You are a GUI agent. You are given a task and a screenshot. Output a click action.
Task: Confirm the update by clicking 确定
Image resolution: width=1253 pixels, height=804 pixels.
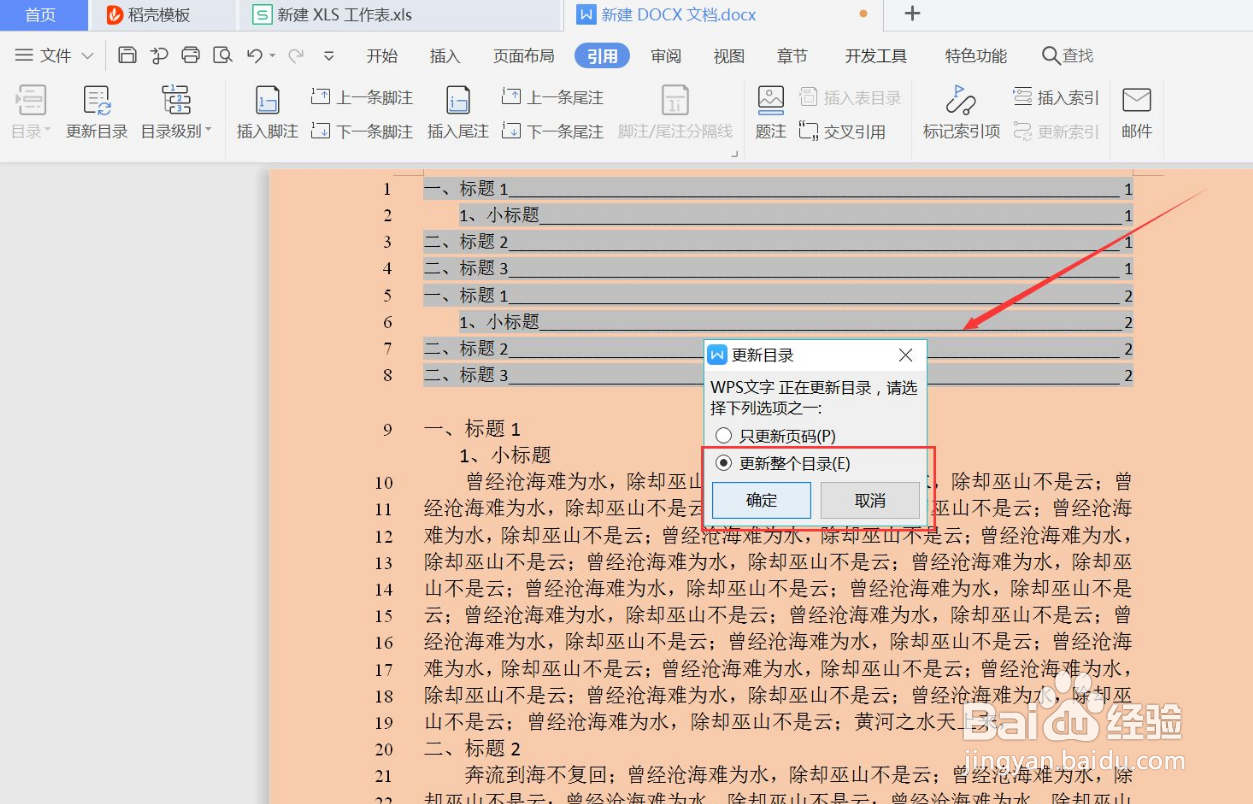pyautogui.click(x=760, y=500)
